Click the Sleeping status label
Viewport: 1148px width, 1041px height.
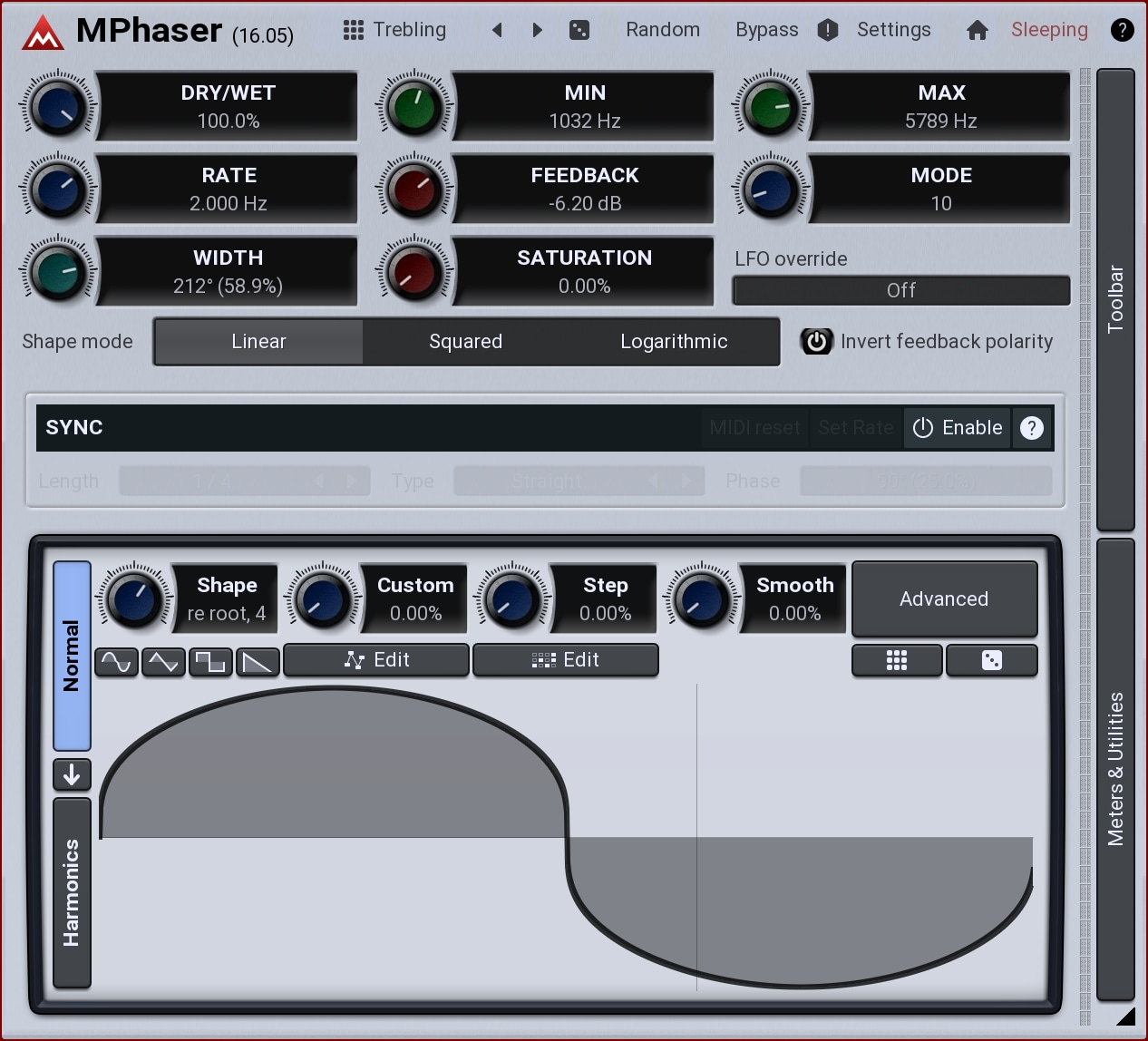coord(1049,30)
